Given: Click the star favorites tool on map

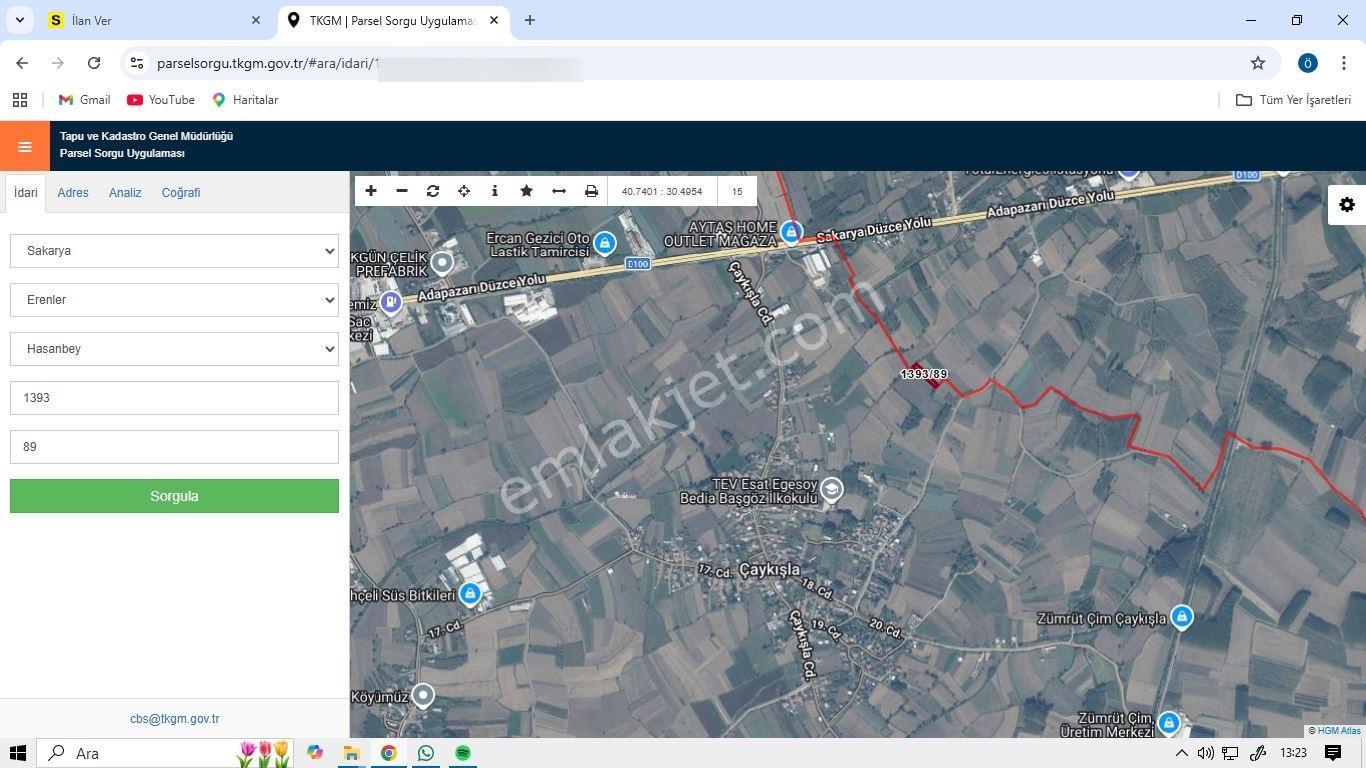Looking at the screenshot, I should click(x=526, y=191).
